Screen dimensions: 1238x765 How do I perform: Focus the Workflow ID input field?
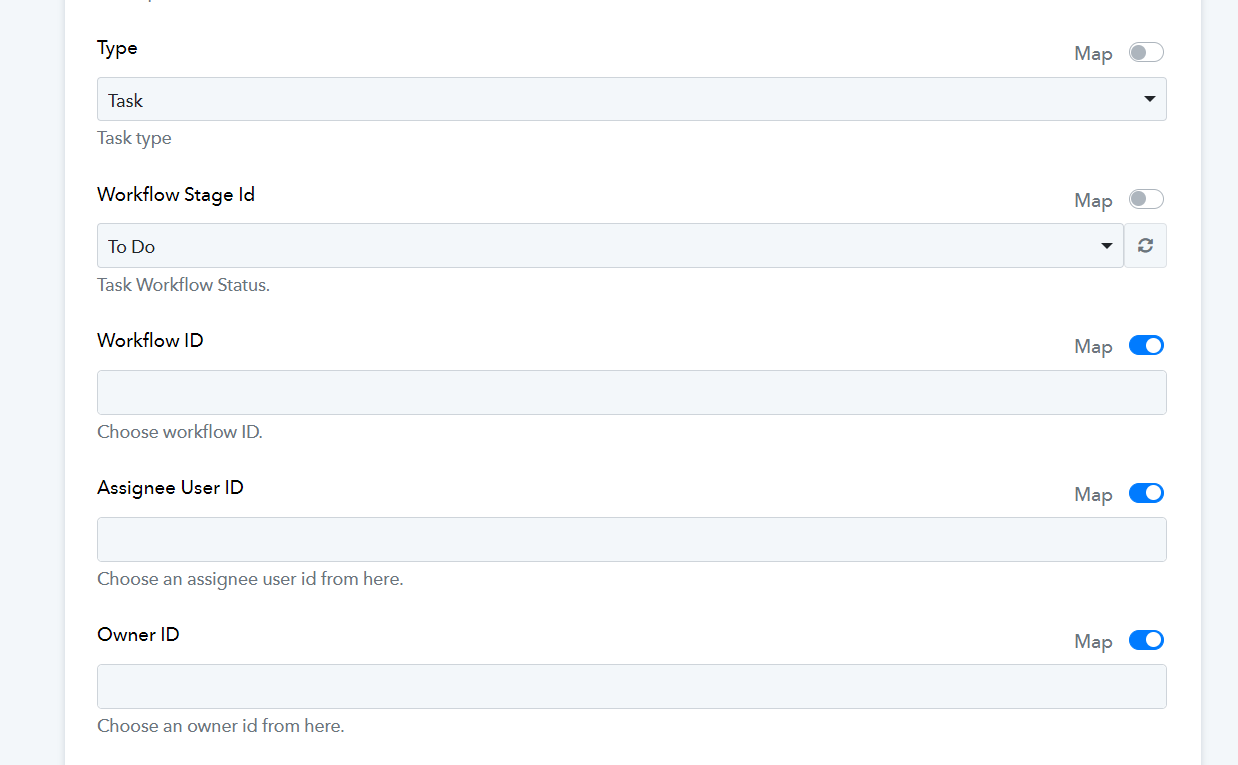[632, 392]
